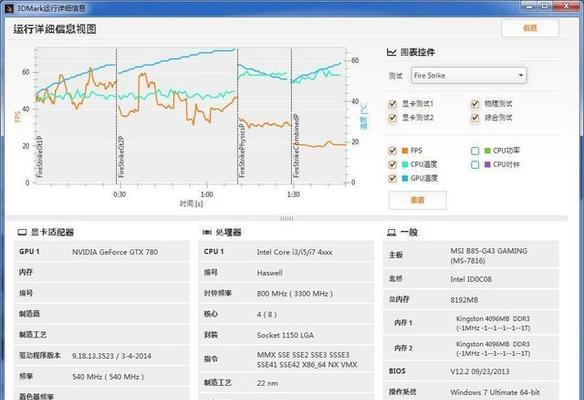
Task: Click Intel Core i3/i5/i7 4xxx value
Action: (x=294, y=252)
